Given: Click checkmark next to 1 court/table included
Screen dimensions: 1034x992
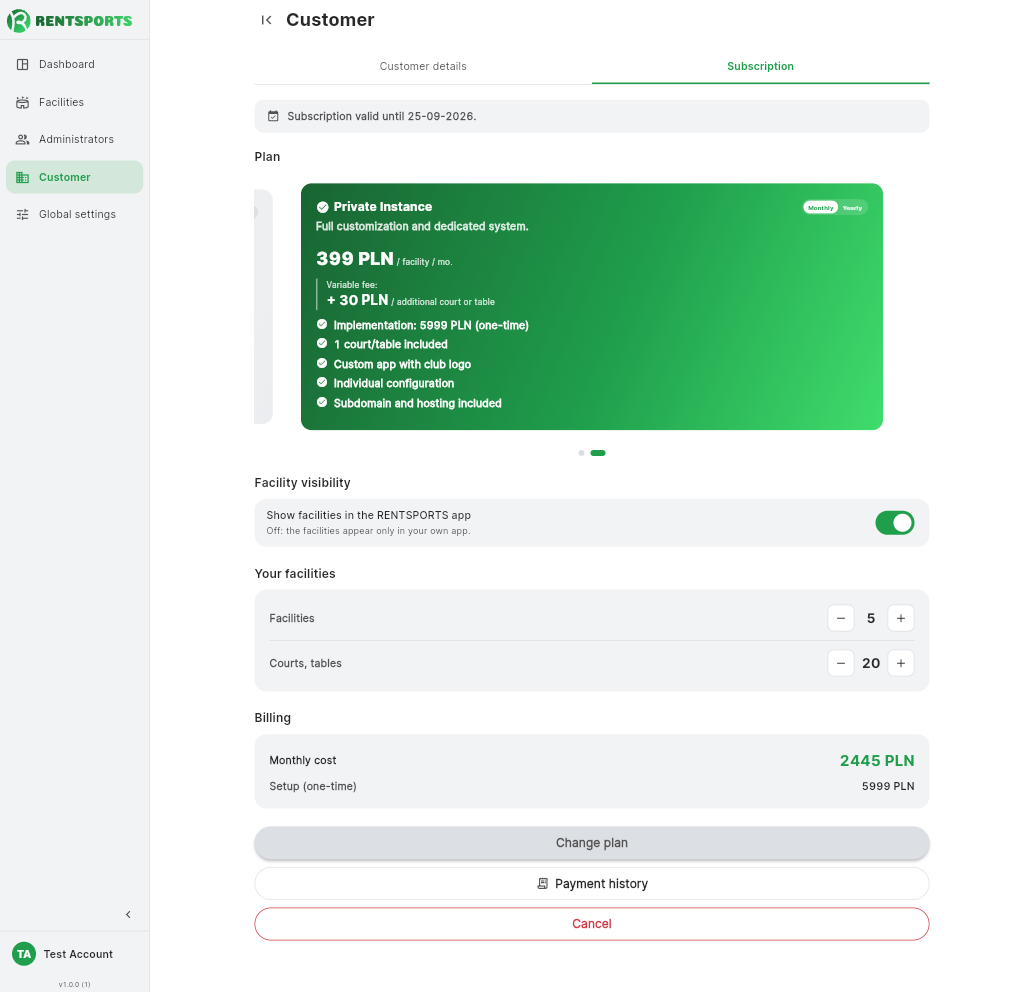Looking at the screenshot, I should pyautogui.click(x=322, y=343).
